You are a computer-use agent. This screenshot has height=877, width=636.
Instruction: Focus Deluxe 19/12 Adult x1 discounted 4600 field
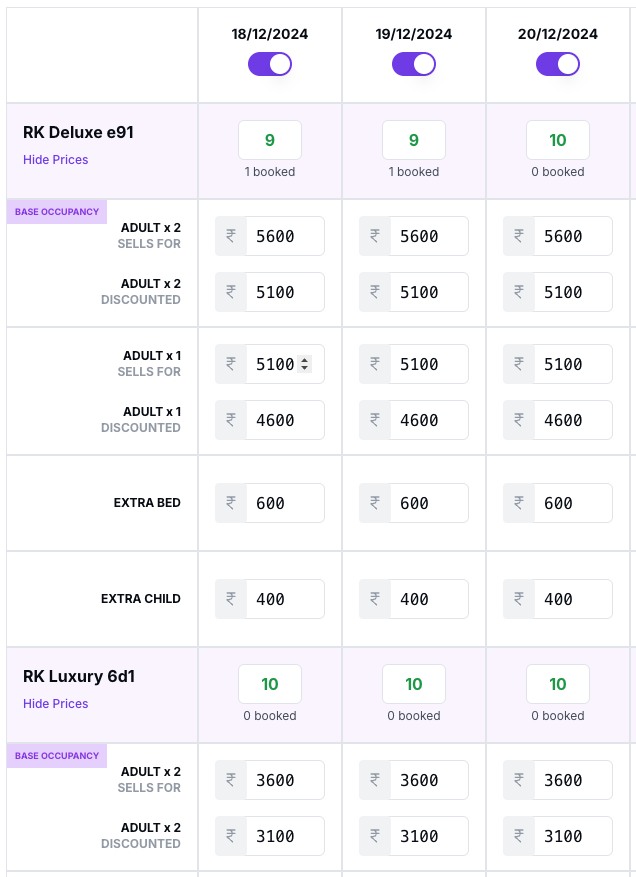(428, 420)
